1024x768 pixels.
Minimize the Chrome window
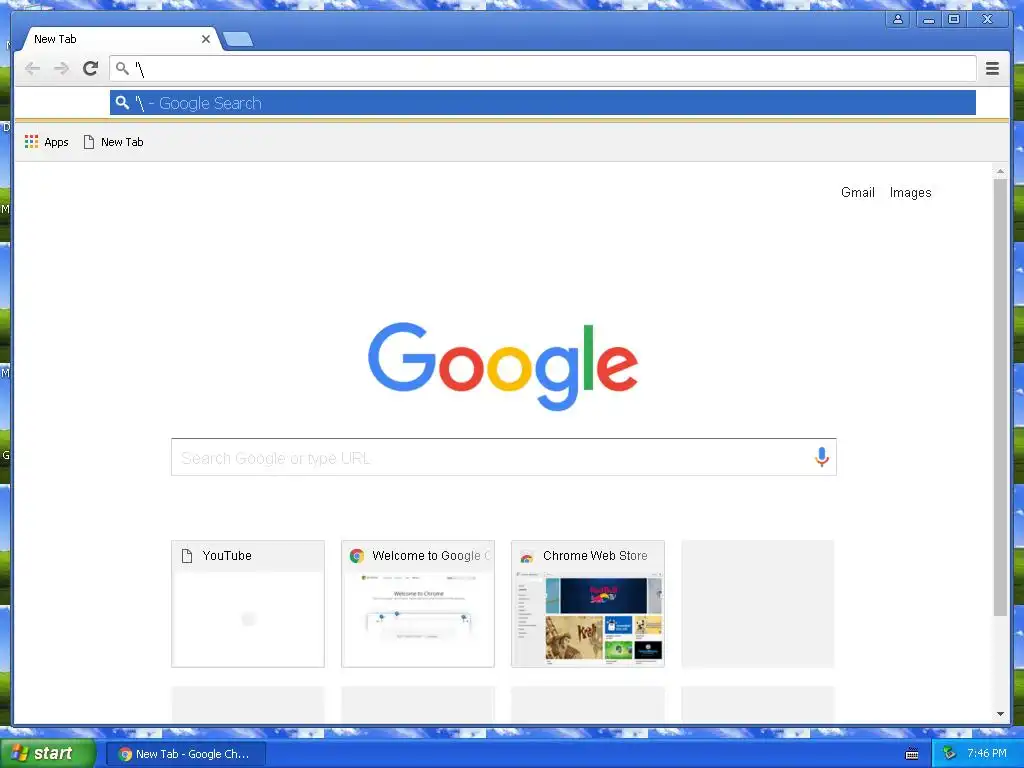pos(929,19)
